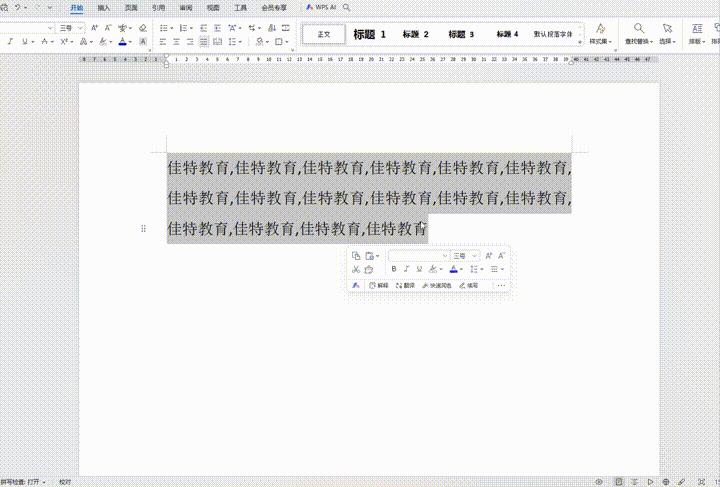Toggle bold in the floating toolbar
Screen dimensions: 720x487
pos(394,269)
